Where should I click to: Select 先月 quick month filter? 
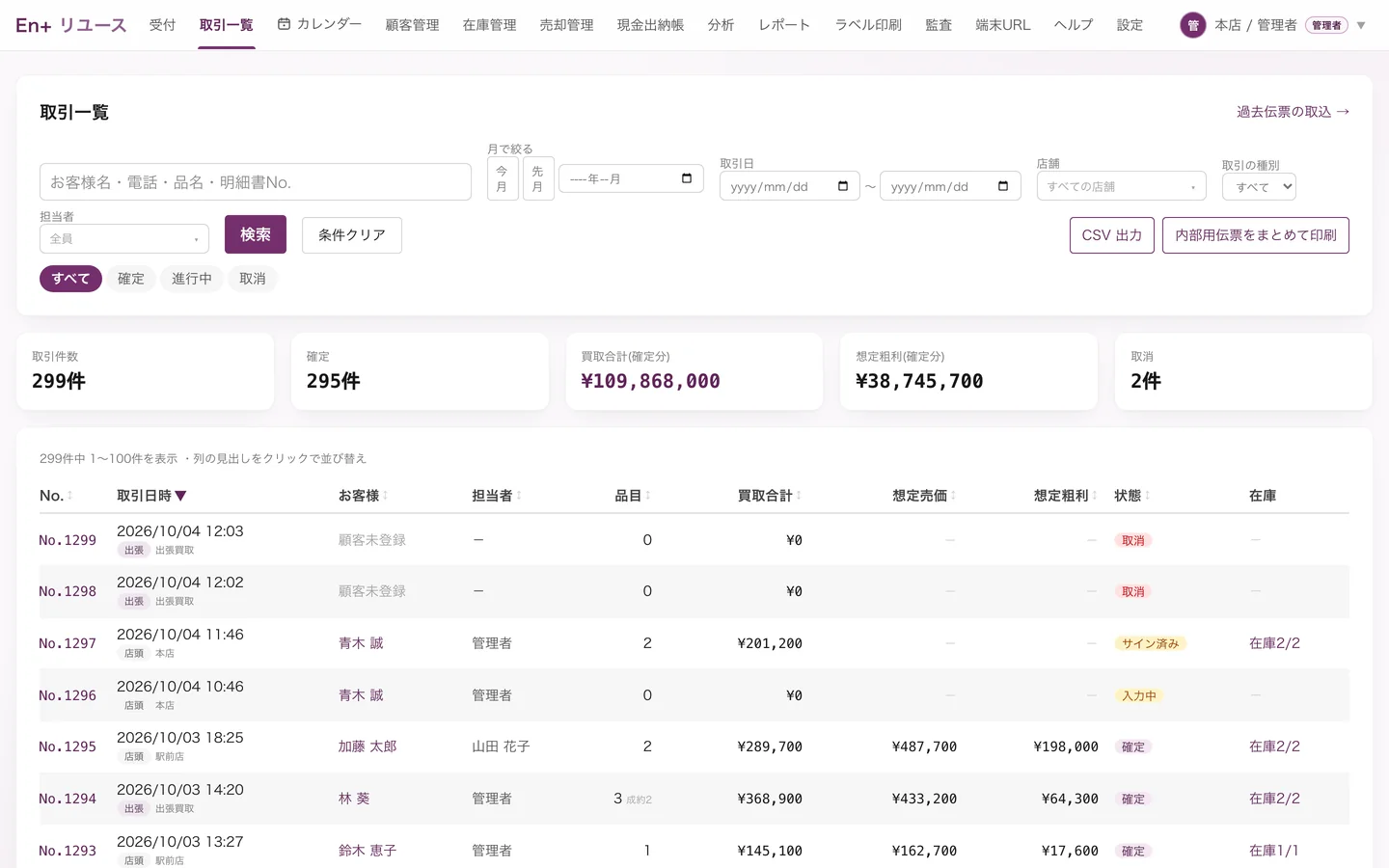(537, 178)
